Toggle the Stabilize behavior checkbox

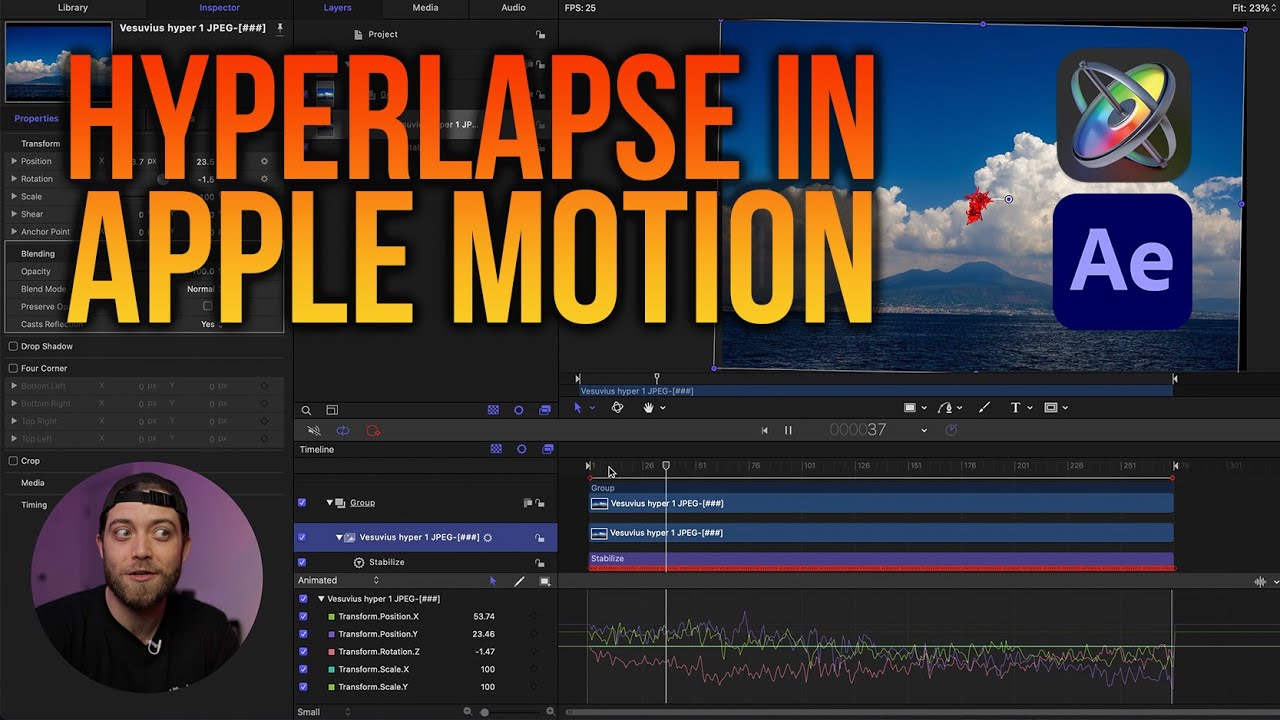(302, 562)
